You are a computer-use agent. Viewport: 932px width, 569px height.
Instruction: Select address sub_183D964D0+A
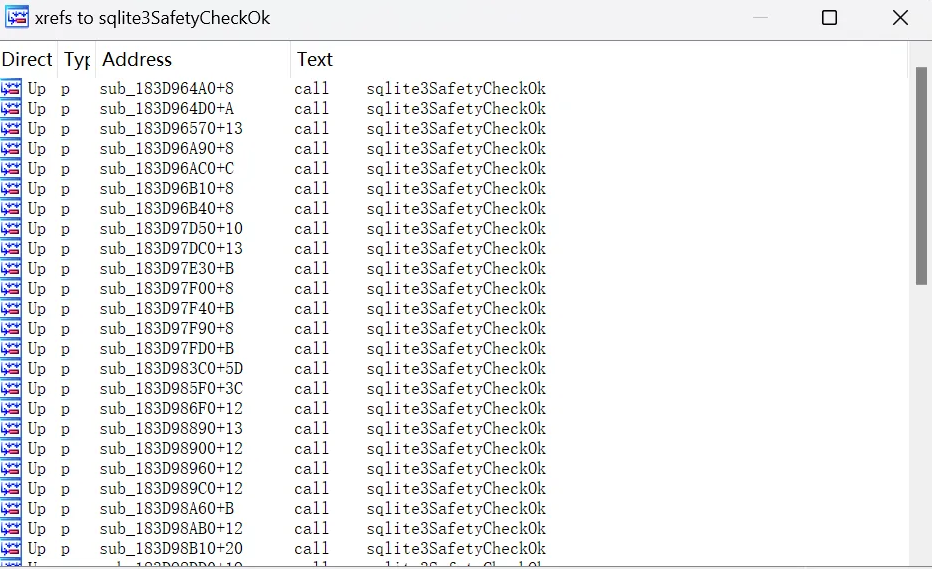[166, 109]
